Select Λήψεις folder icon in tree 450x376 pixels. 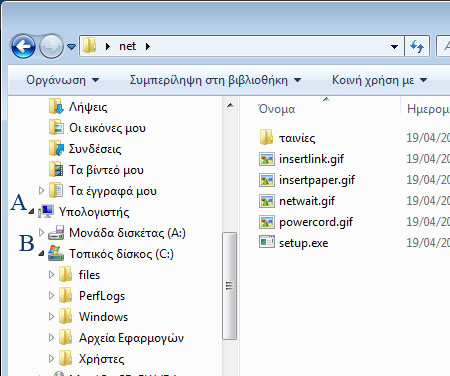[x=56, y=106]
